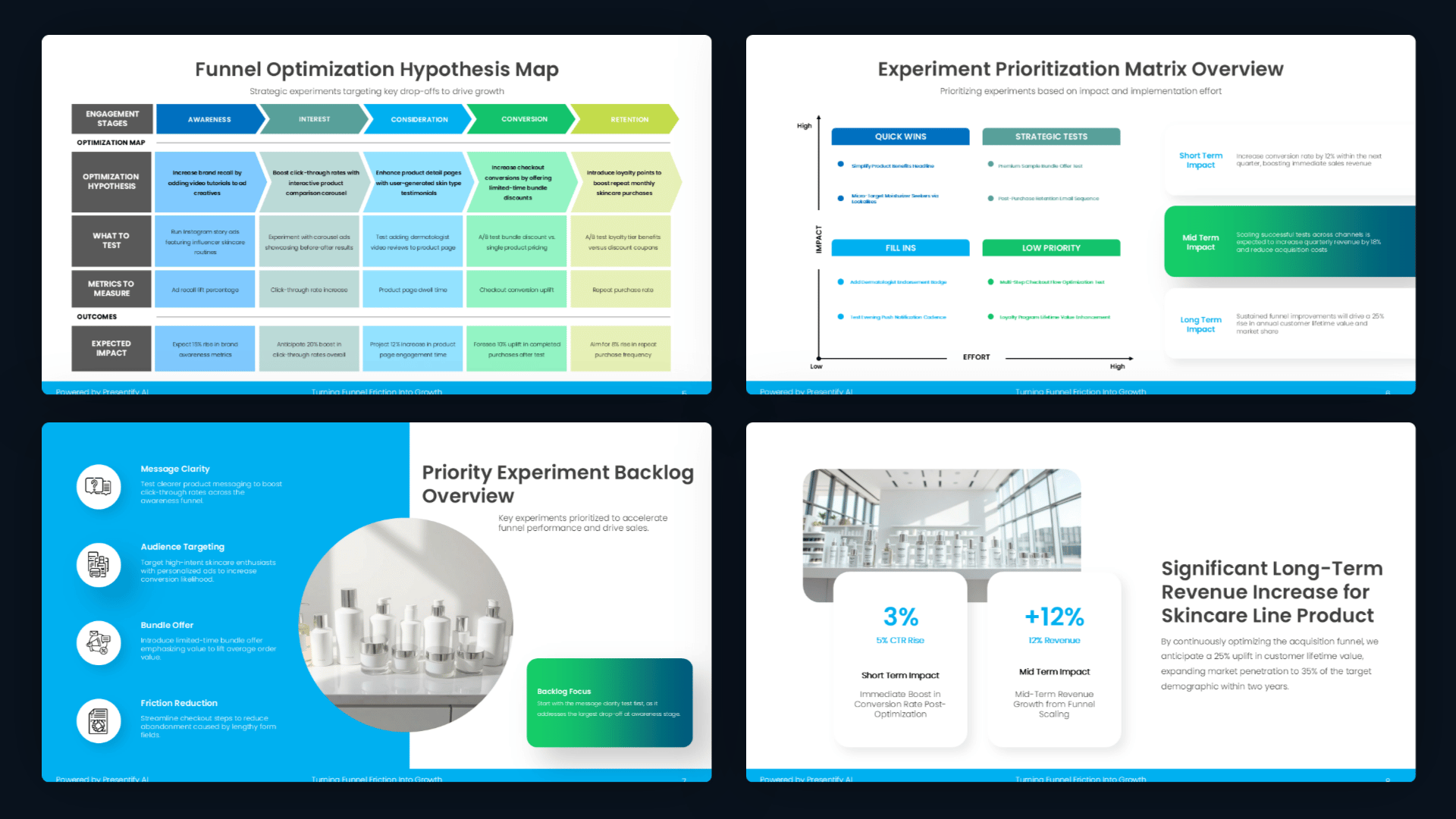Image resolution: width=1456 pixels, height=819 pixels.
Task: Select the Interest stage arrow
Action: 314,119
